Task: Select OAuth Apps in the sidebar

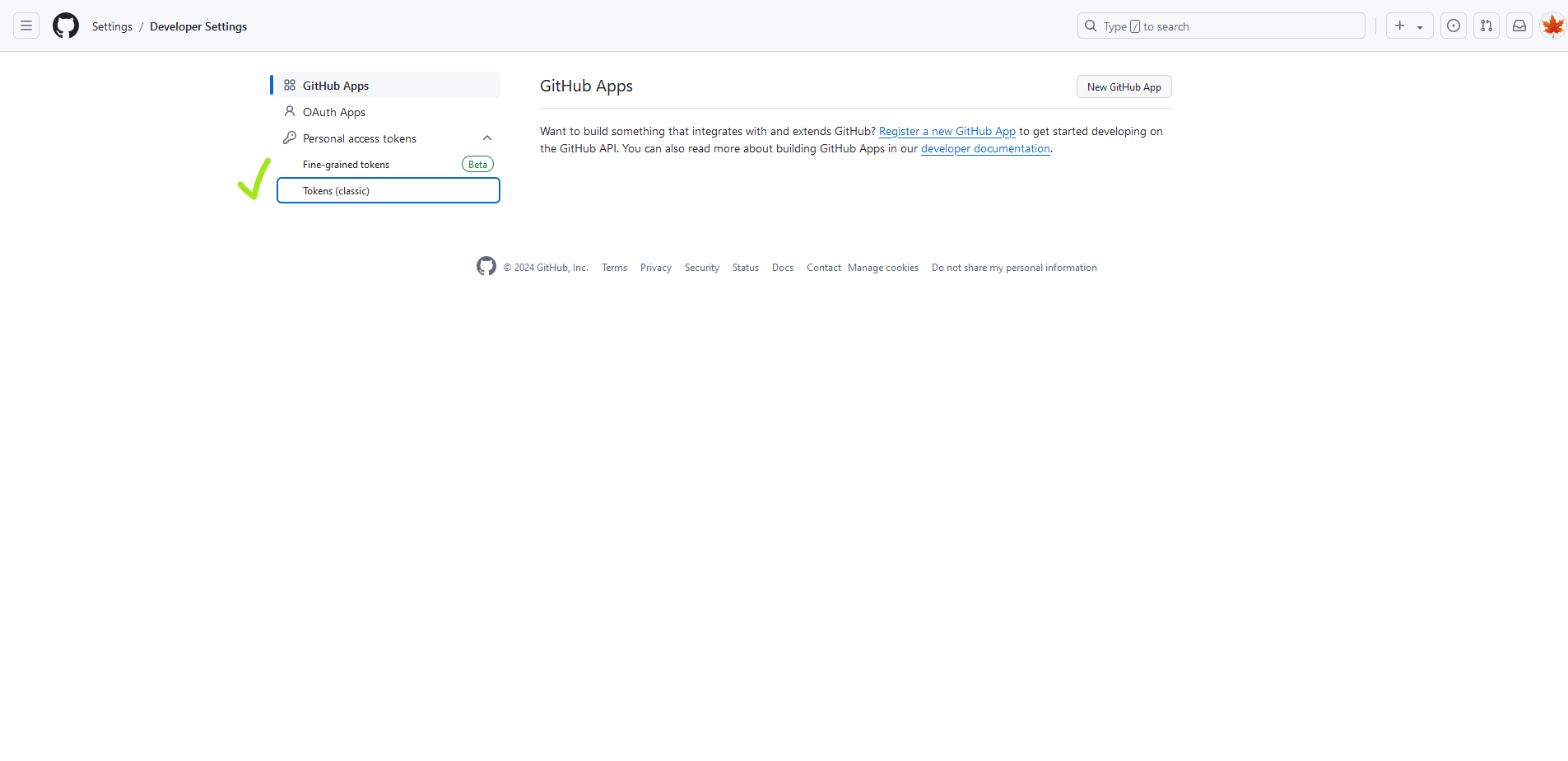Action: [334, 112]
